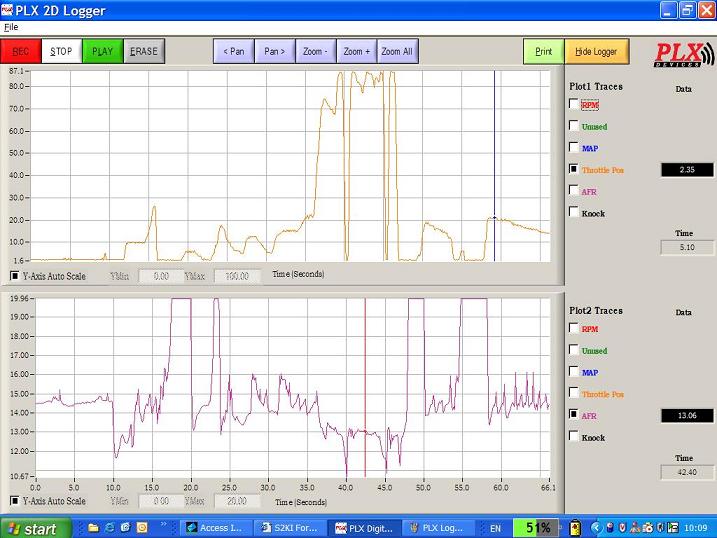This screenshot has height=538, width=717.
Task: Click the Zoom - button
Action: [316, 51]
